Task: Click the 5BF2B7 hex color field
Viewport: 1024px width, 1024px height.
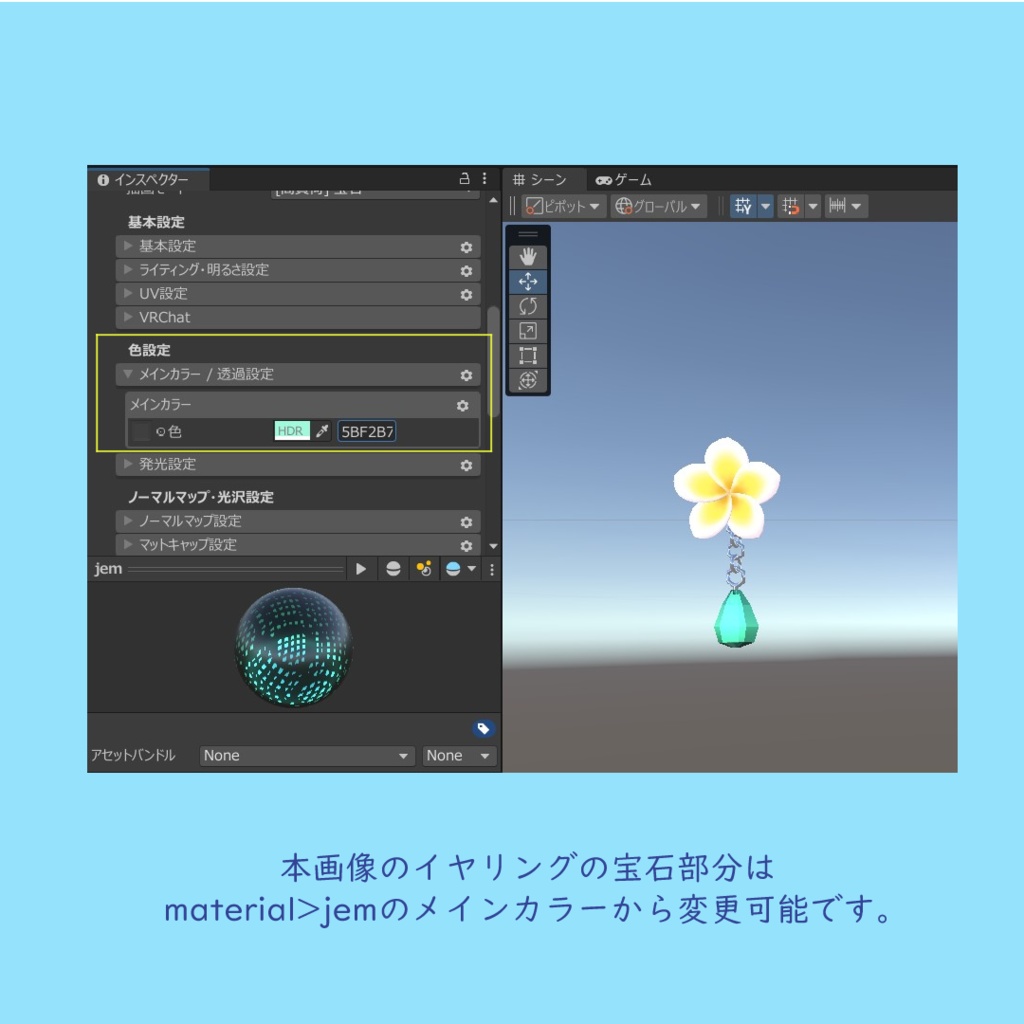Action: click(367, 431)
